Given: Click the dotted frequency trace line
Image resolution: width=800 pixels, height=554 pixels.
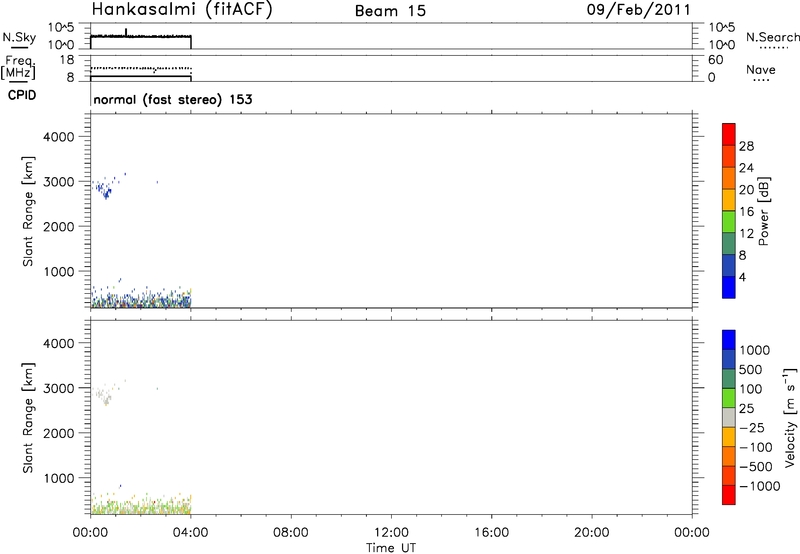Looking at the screenshot, I should click(x=141, y=68).
